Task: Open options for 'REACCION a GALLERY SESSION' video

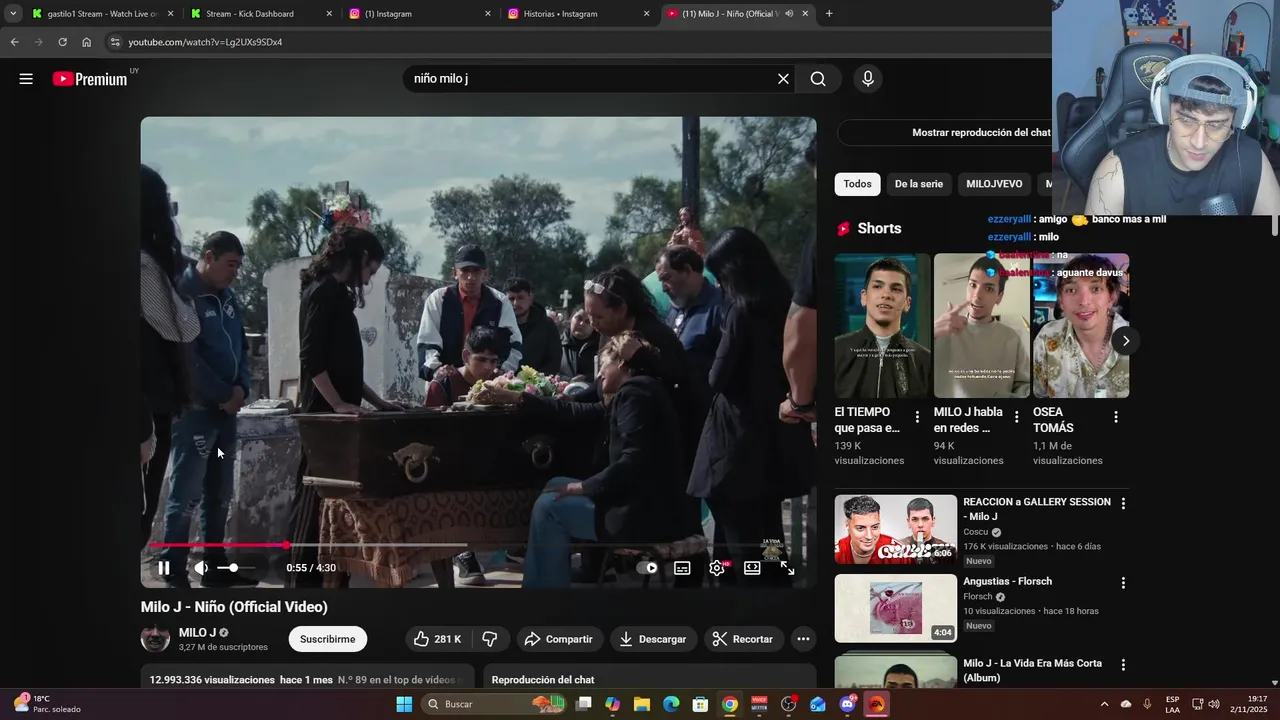Action: [1123, 504]
